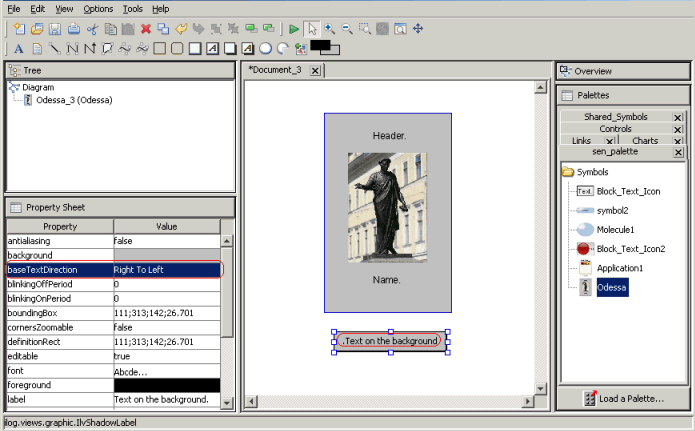Select the Text 'A' tool
This screenshot has width=695, height=431.
coord(19,48)
